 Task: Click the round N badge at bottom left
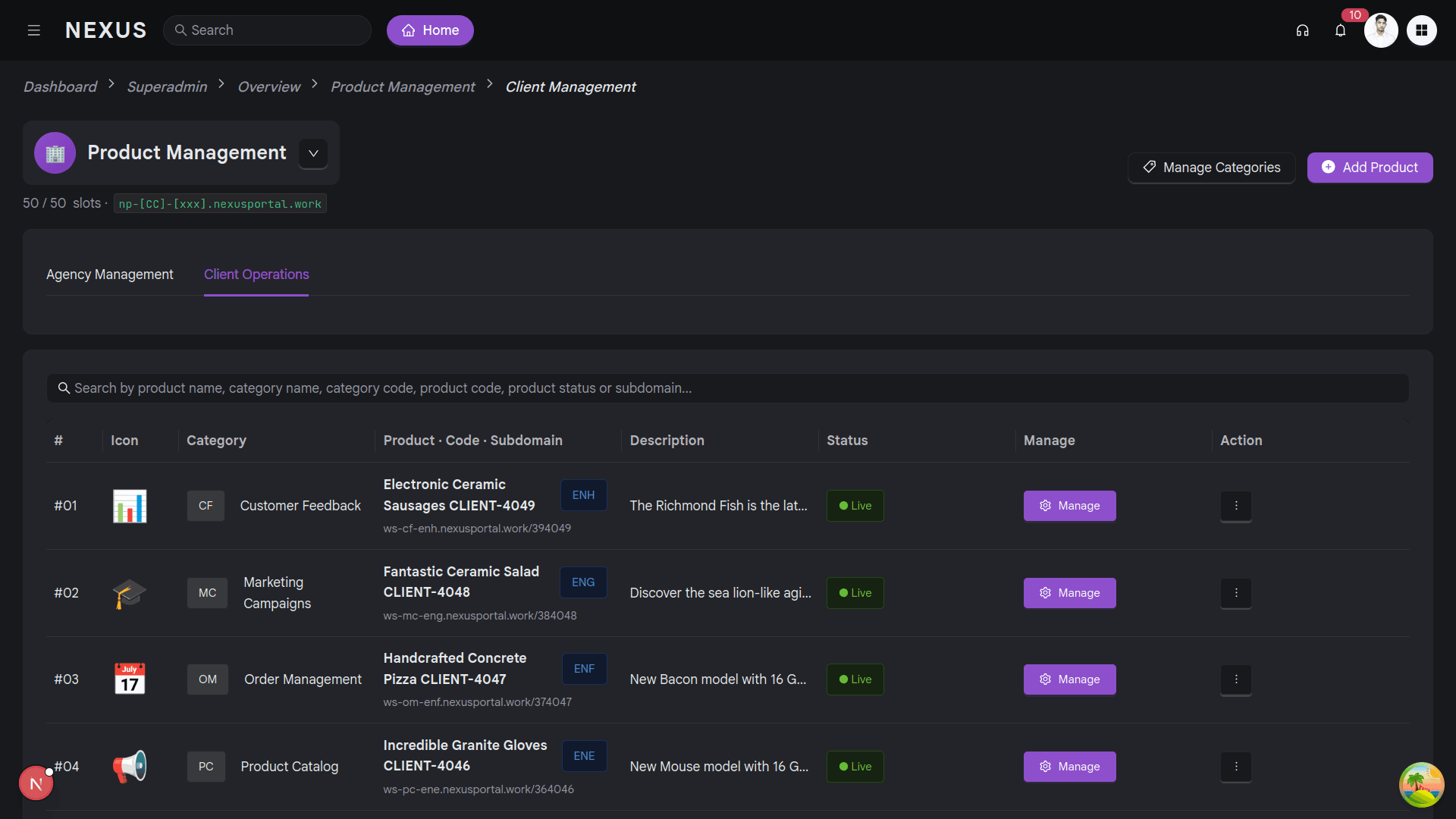click(36, 783)
